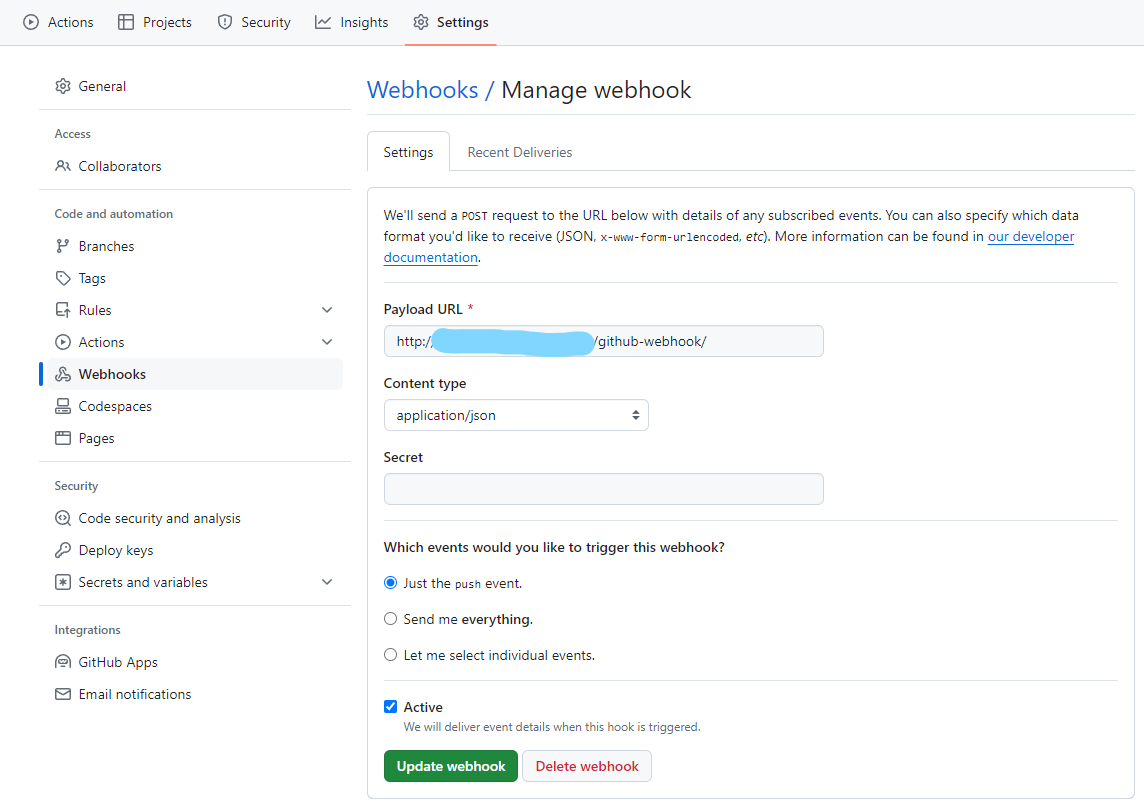Click the Deploy keys key icon
This screenshot has height=807, width=1144.
click(x=63, y=550)
